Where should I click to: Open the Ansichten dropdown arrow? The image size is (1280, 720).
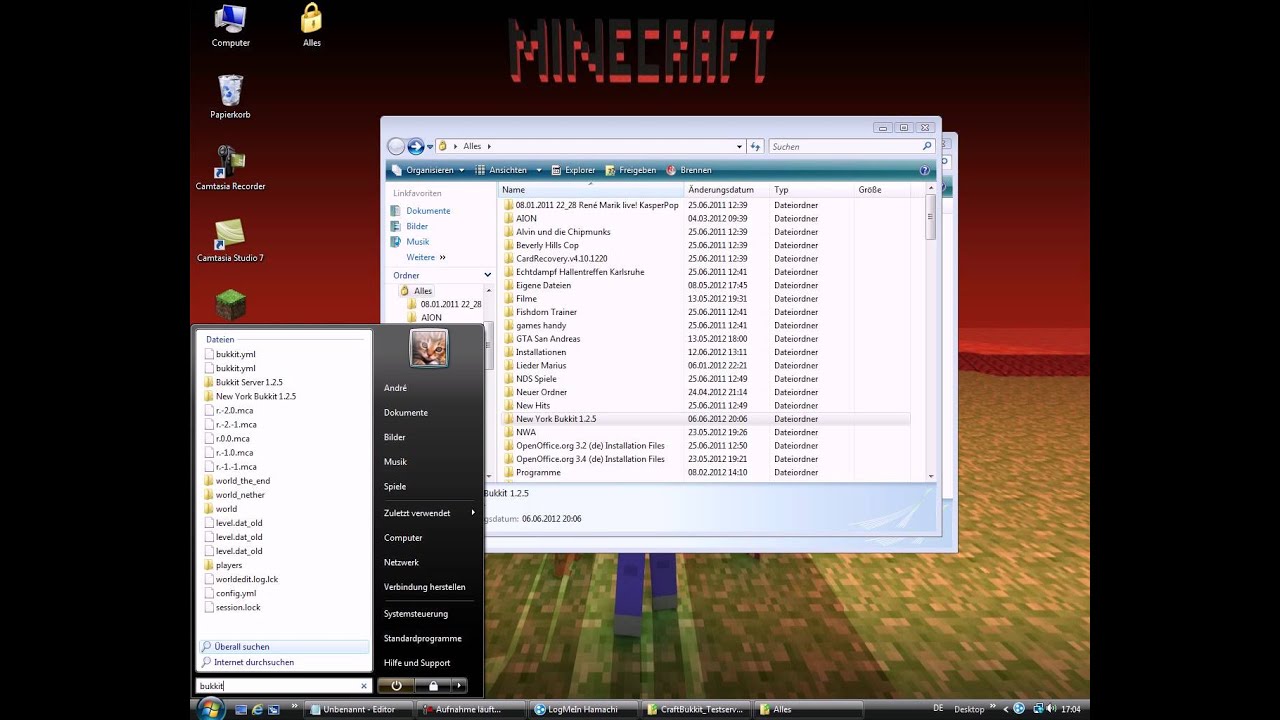[x=539, y=170]
